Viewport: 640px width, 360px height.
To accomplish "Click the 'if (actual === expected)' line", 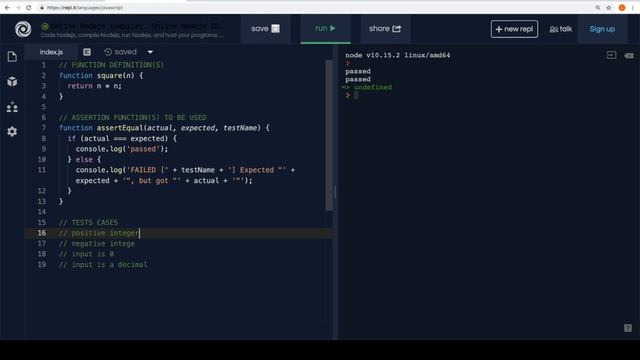I will coord(122,139).
